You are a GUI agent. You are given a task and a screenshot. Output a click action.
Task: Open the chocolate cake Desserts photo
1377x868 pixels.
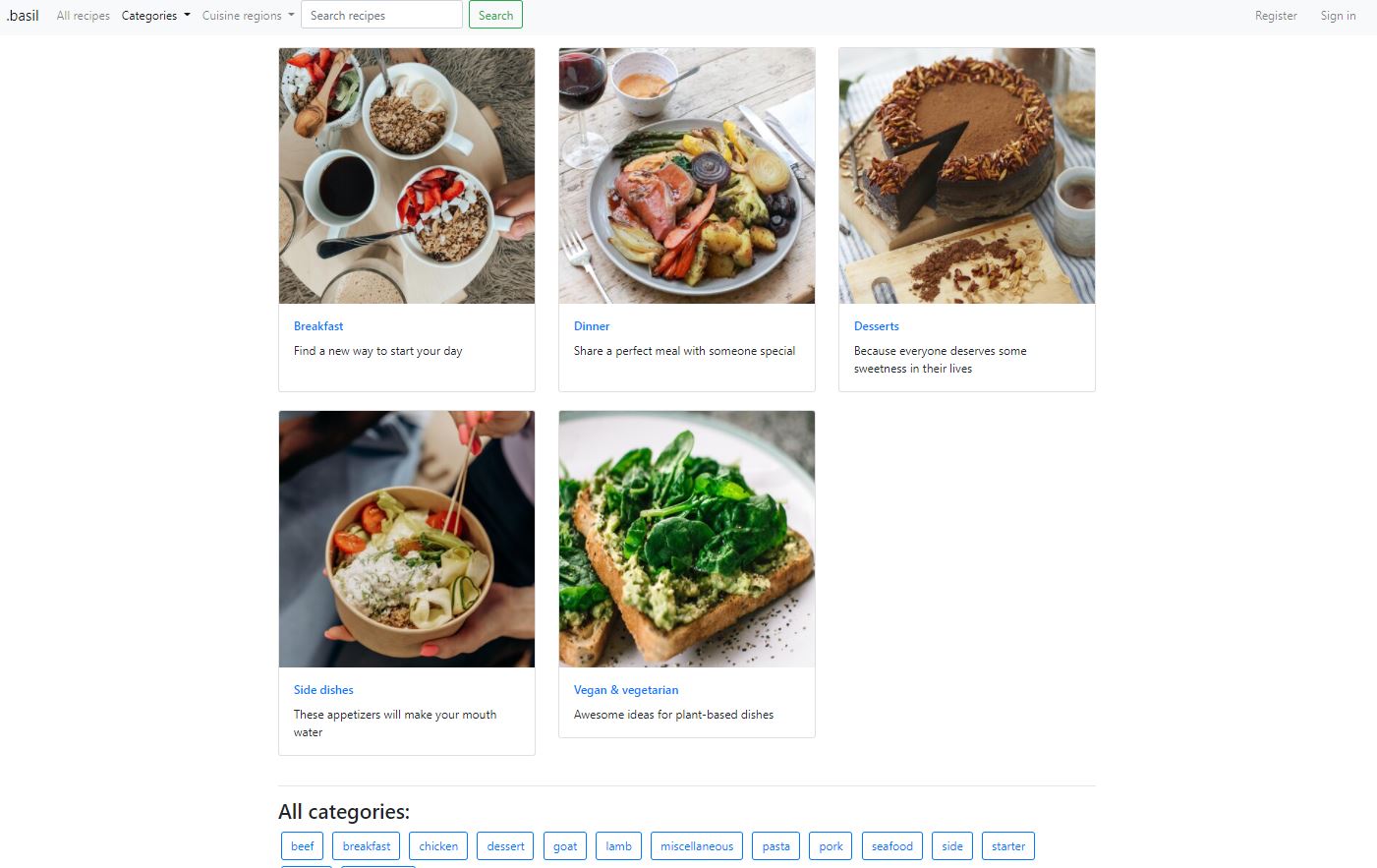click(x=967, y=176)
